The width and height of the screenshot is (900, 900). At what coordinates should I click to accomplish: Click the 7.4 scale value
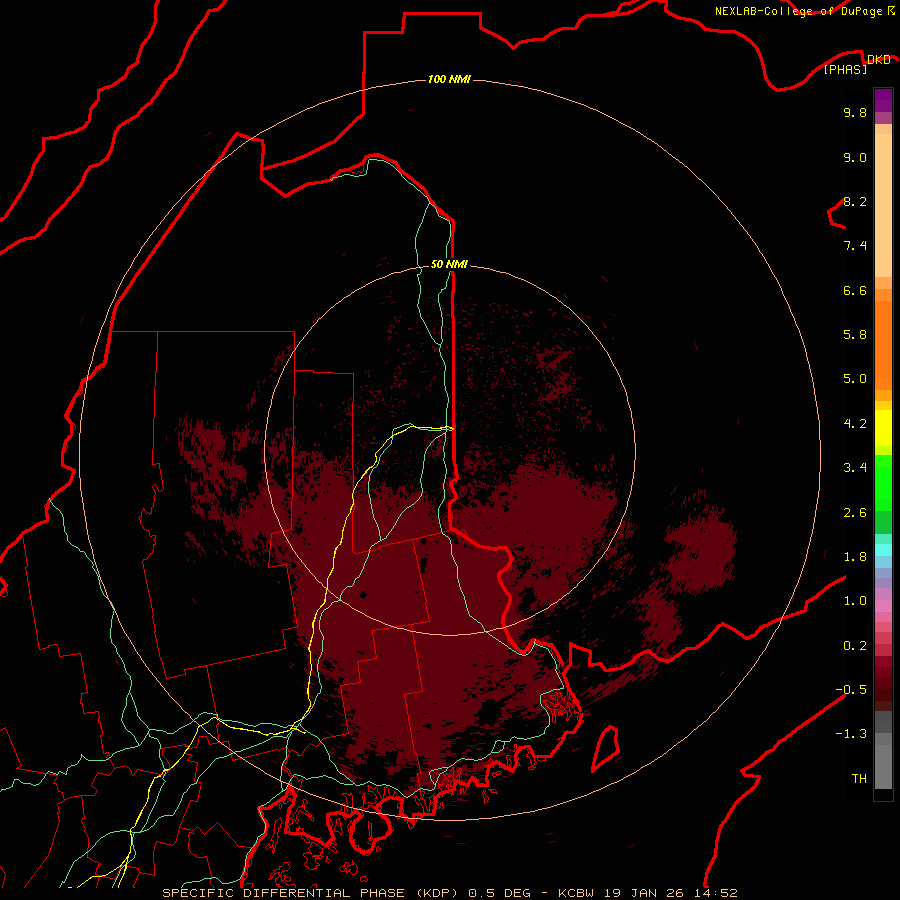[x=855, y=246]
